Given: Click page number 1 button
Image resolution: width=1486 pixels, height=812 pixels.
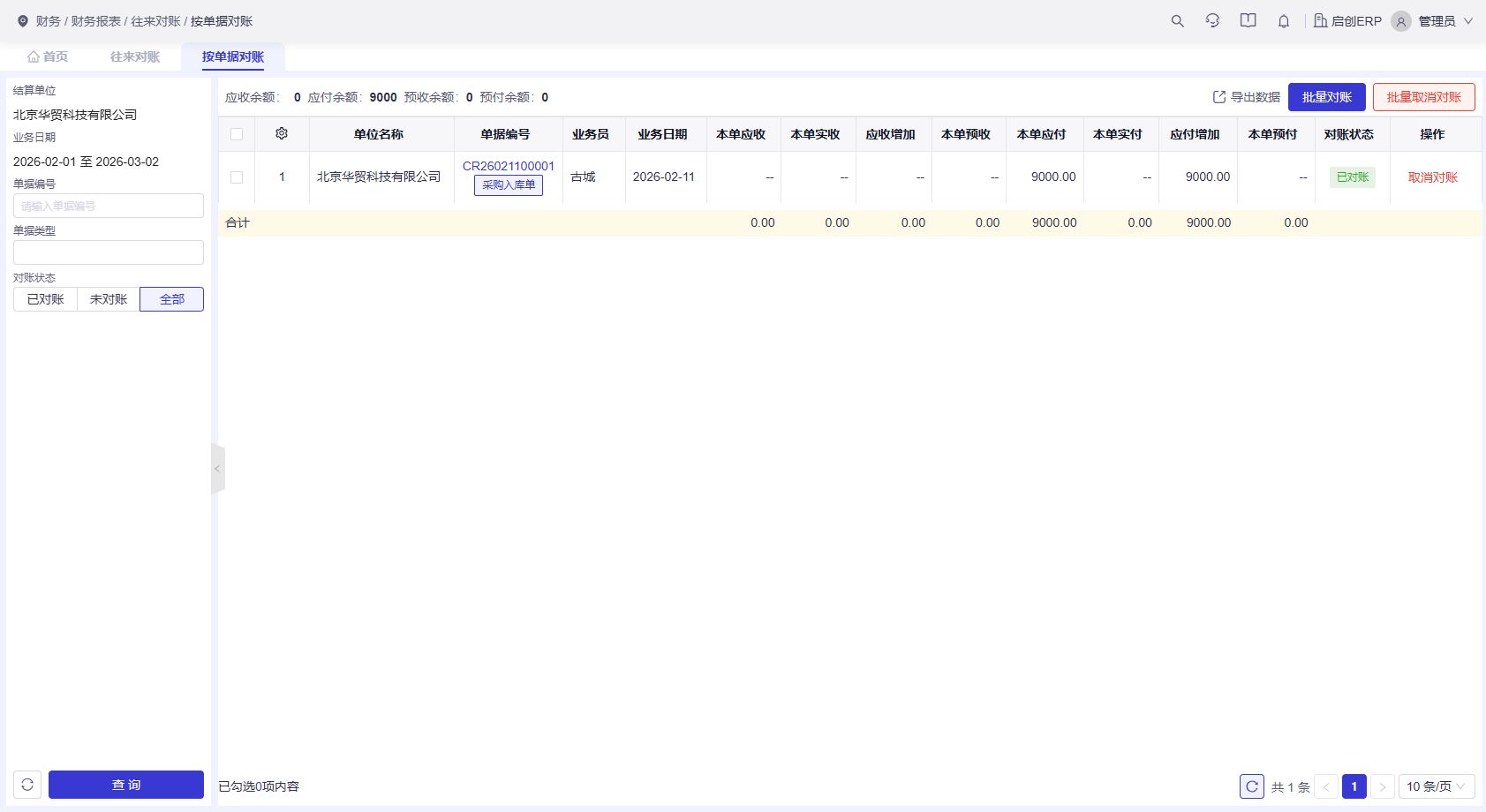Looking at the screenshot, I should (x=1354, y=786).
